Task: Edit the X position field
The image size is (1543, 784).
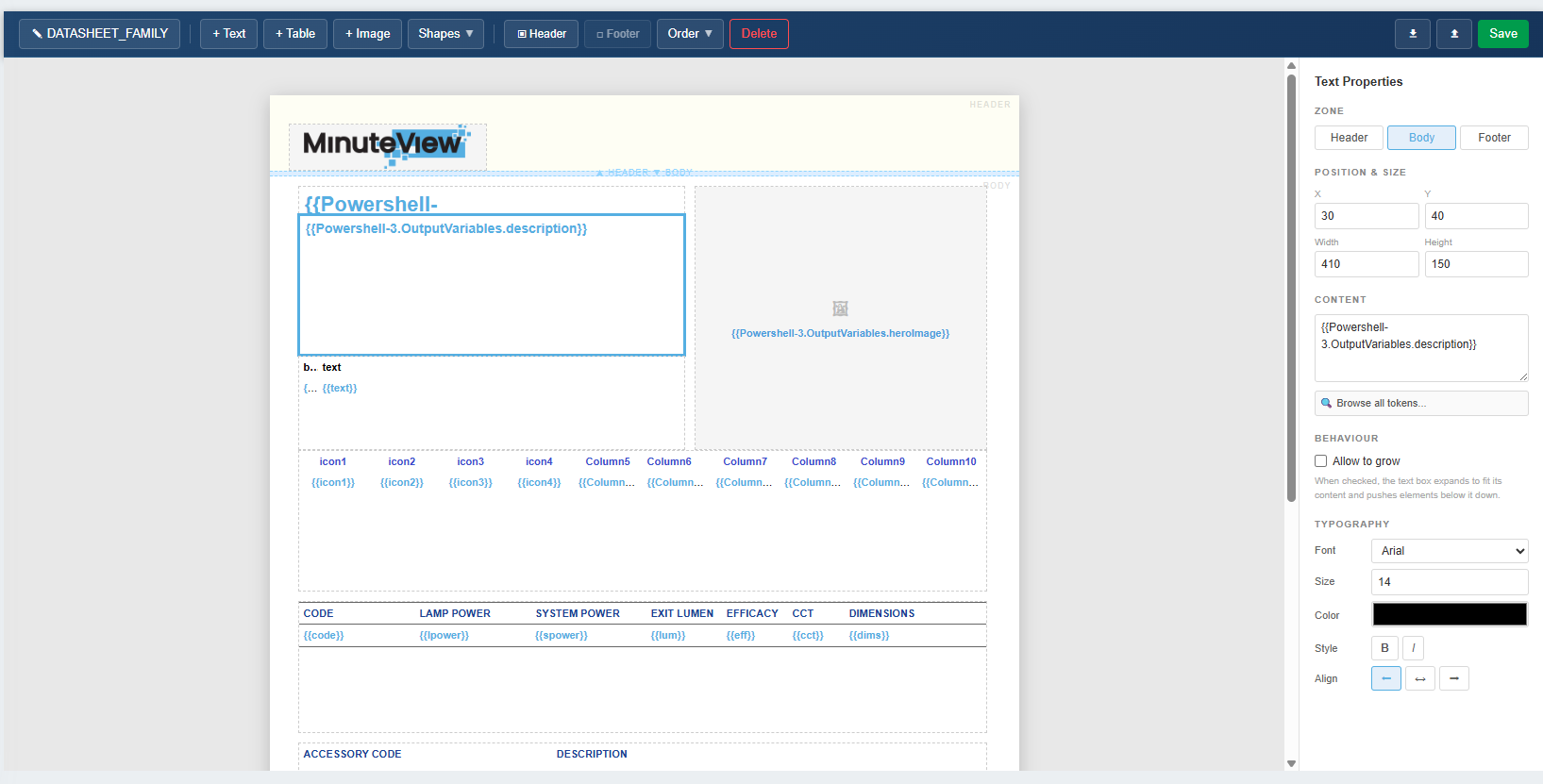Action: [x=1367, y=216]
